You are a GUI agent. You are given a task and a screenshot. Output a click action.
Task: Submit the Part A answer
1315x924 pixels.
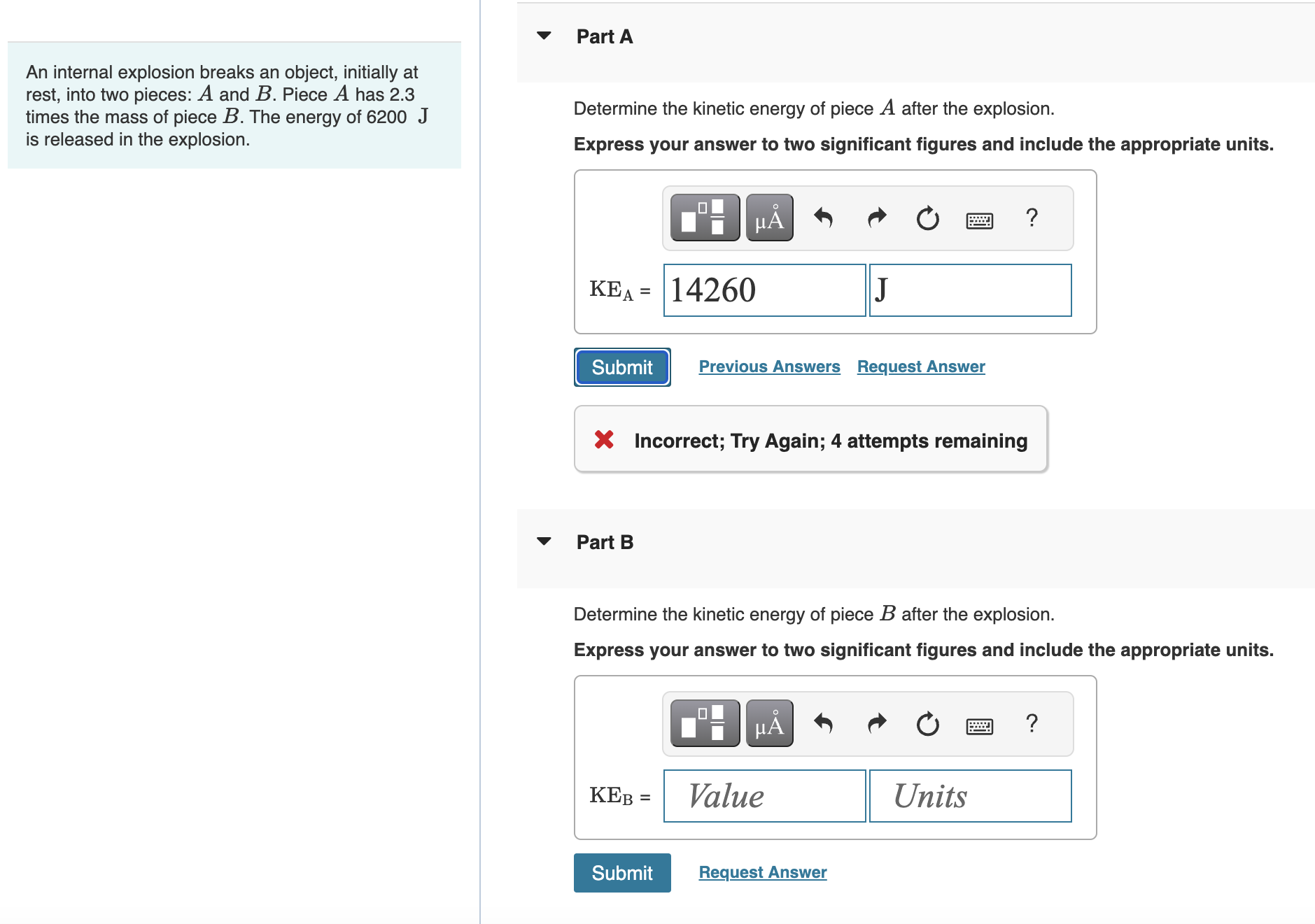(621, 367)
